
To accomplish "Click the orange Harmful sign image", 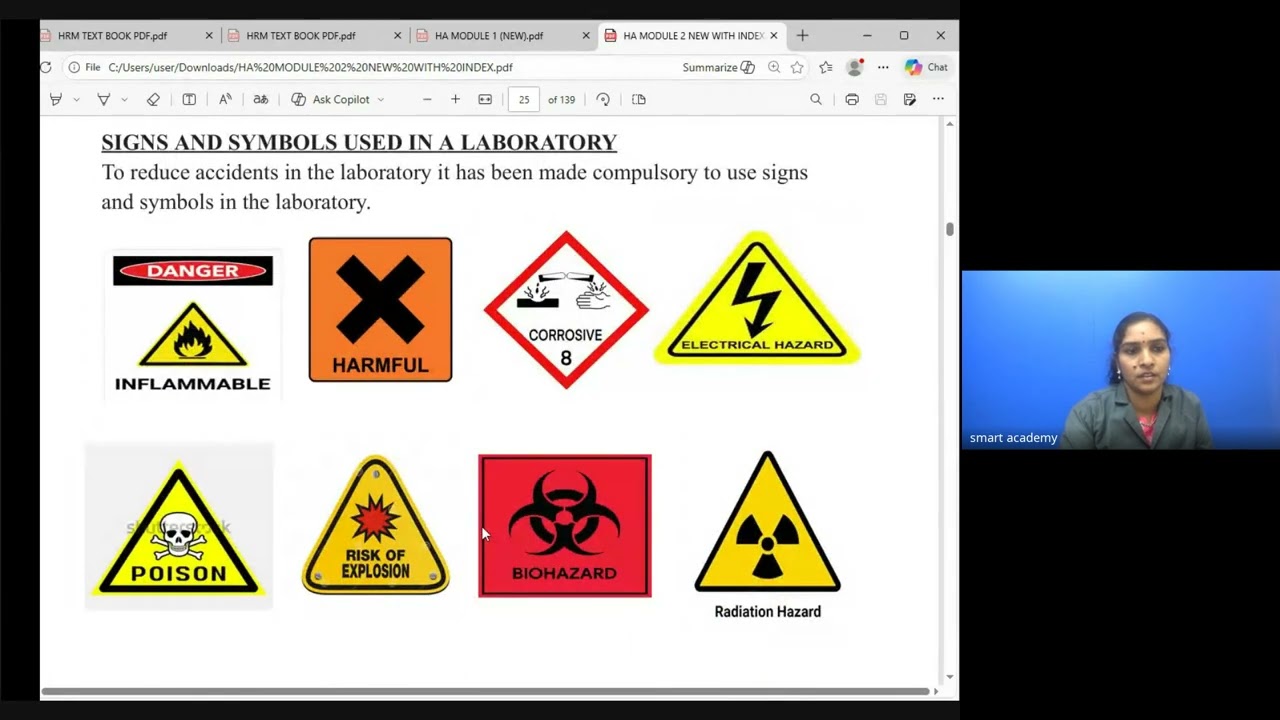I will [380, 309].
